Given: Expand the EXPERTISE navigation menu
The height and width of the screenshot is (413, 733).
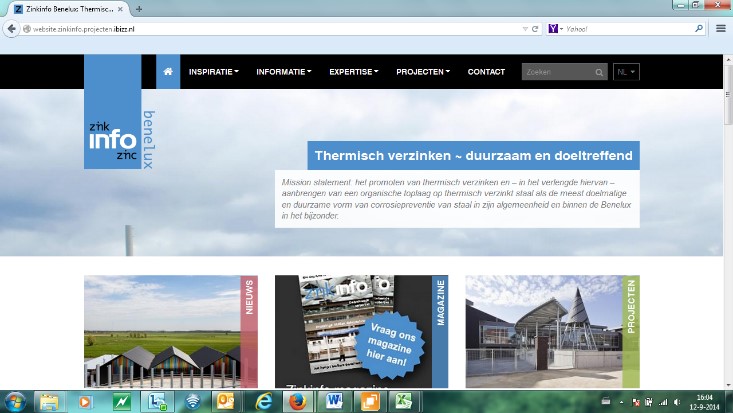Looking at the screenshot, I should point(353,72).
